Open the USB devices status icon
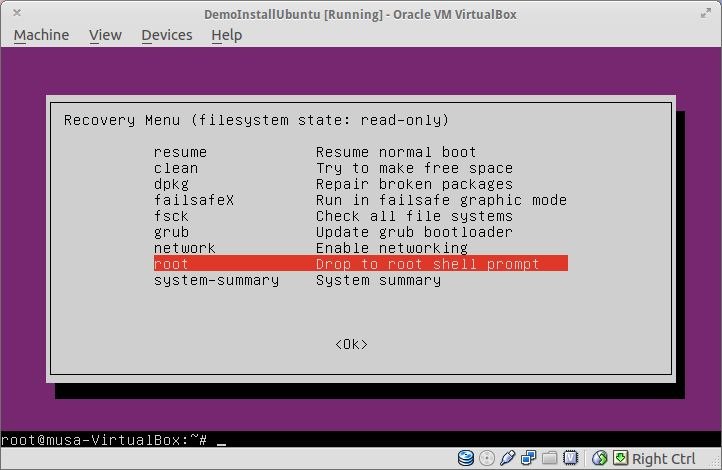 pos(507,458)
